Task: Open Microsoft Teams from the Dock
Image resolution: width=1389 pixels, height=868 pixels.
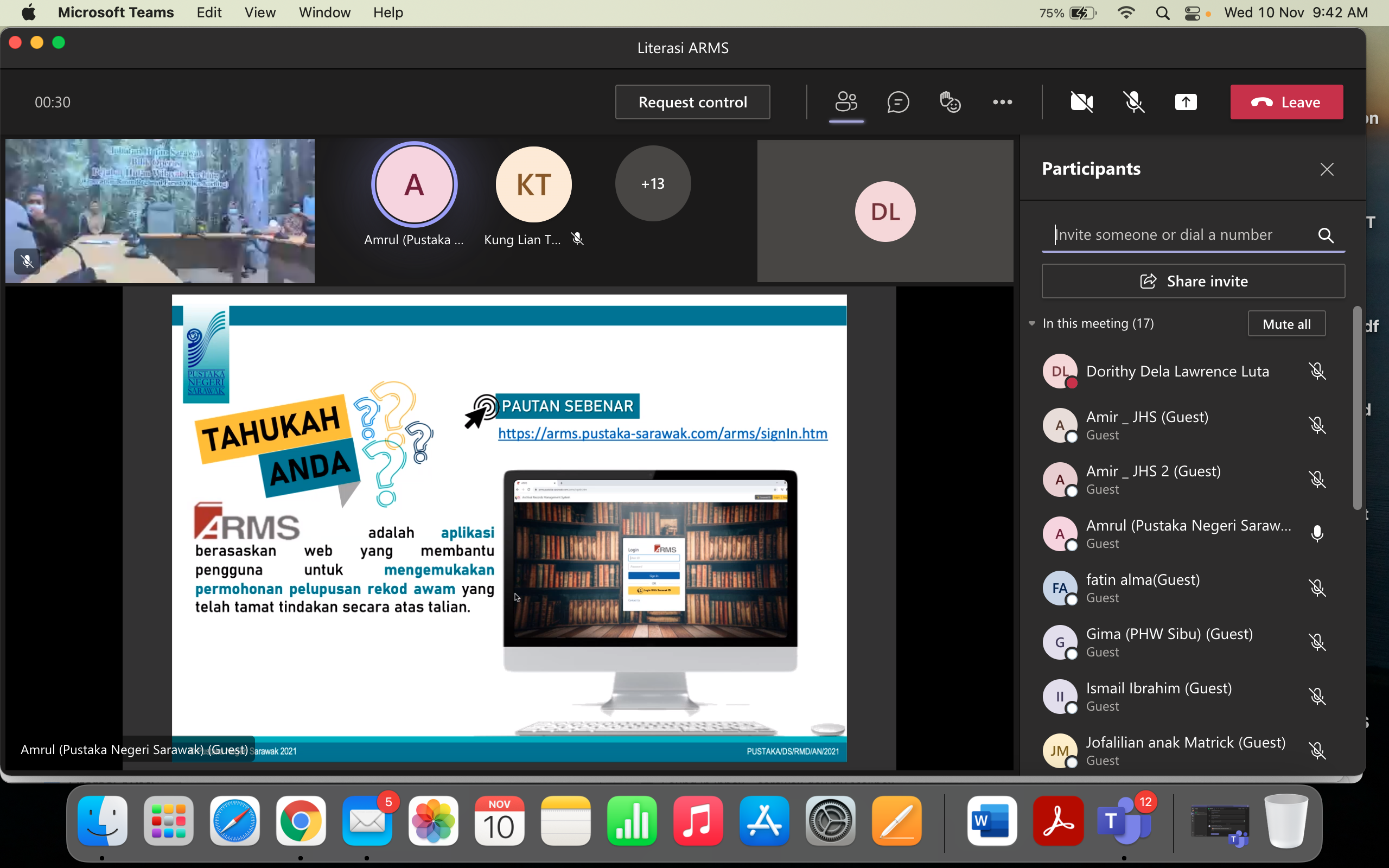Action: 1124,821
